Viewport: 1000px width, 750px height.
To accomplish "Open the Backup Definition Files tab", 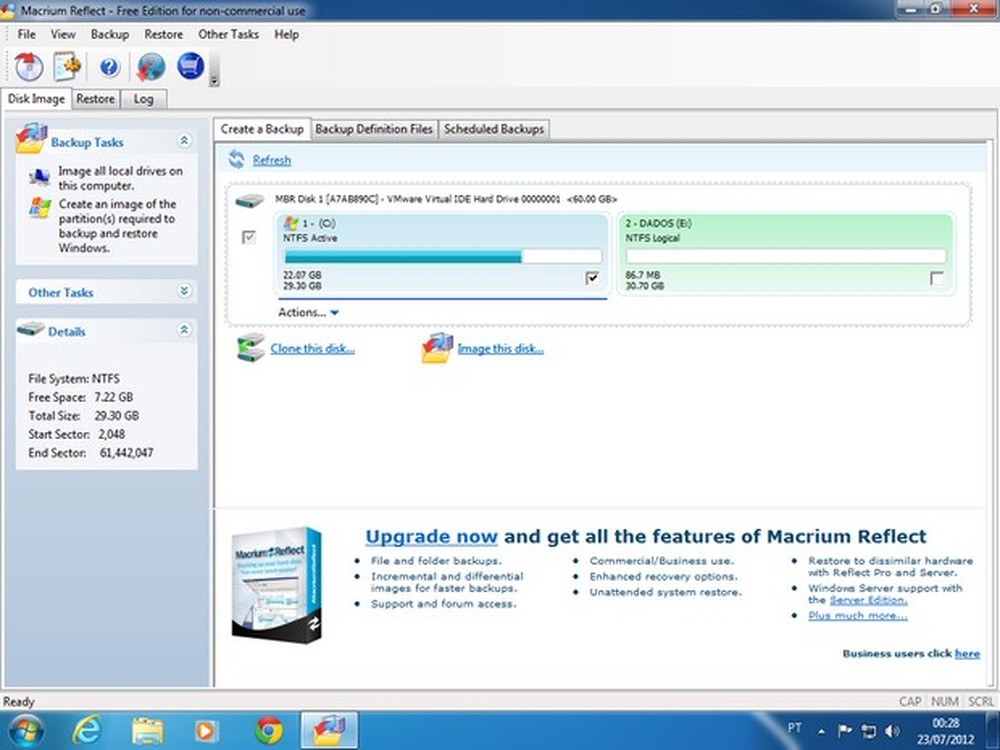I will pyautogui.click(x=374, y=129).
